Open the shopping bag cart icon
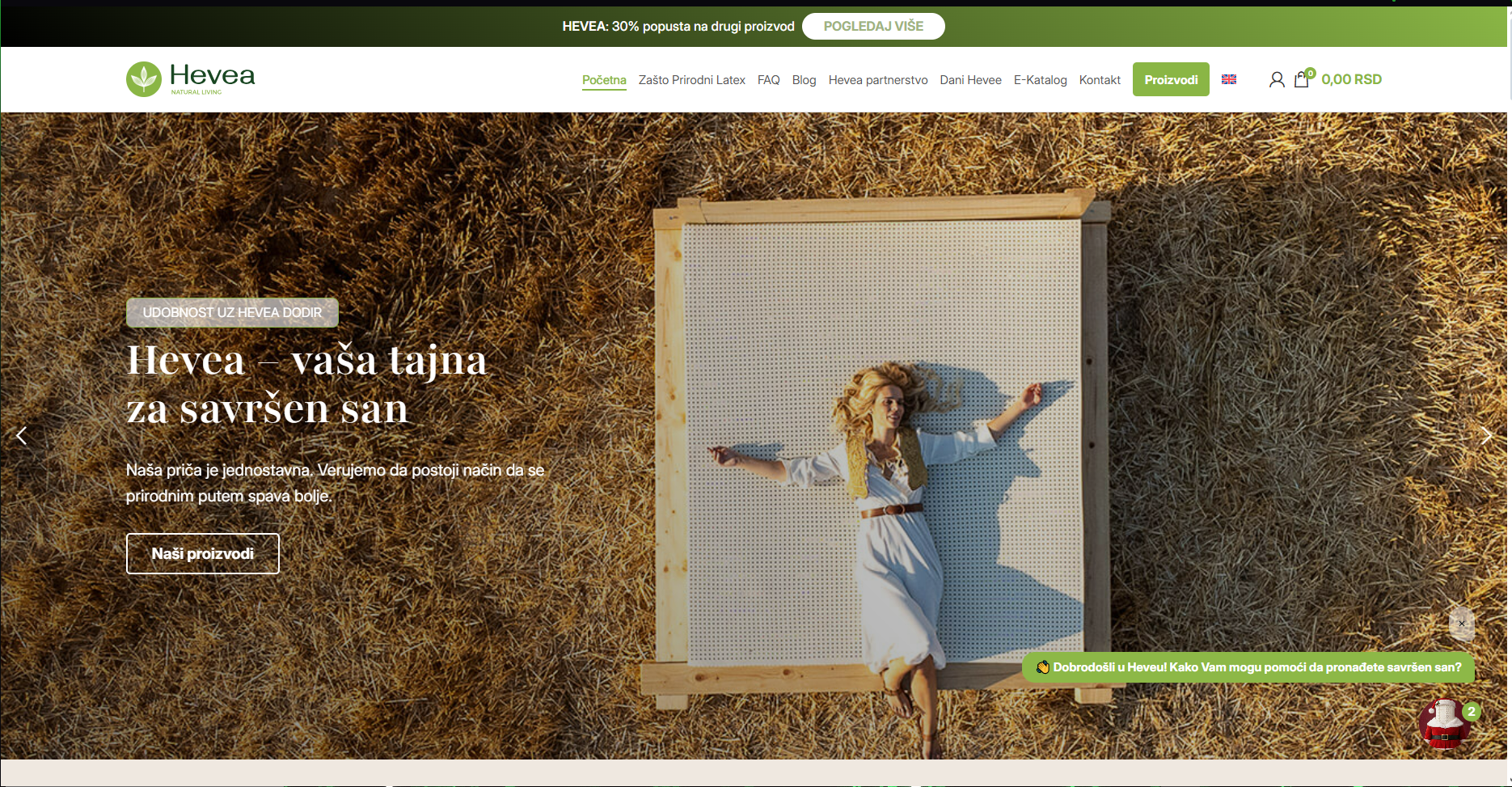 1302,80
